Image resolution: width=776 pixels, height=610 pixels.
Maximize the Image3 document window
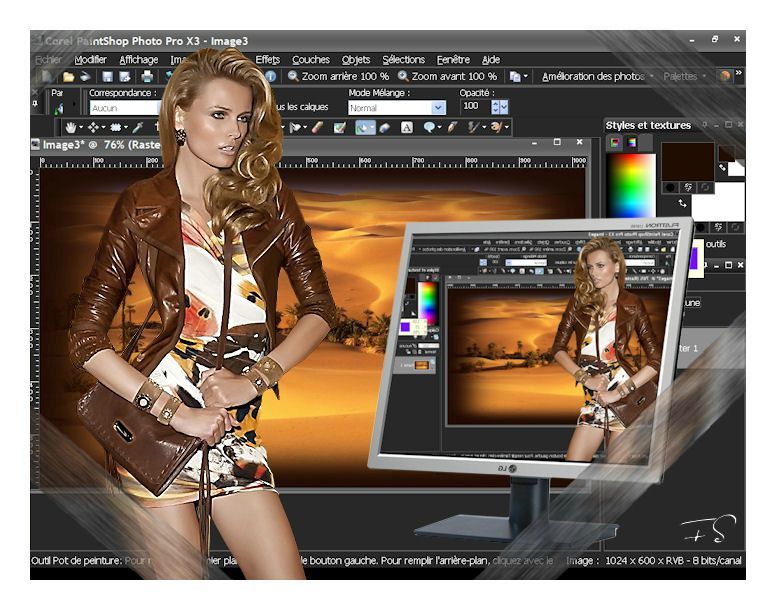pos(557,142)
